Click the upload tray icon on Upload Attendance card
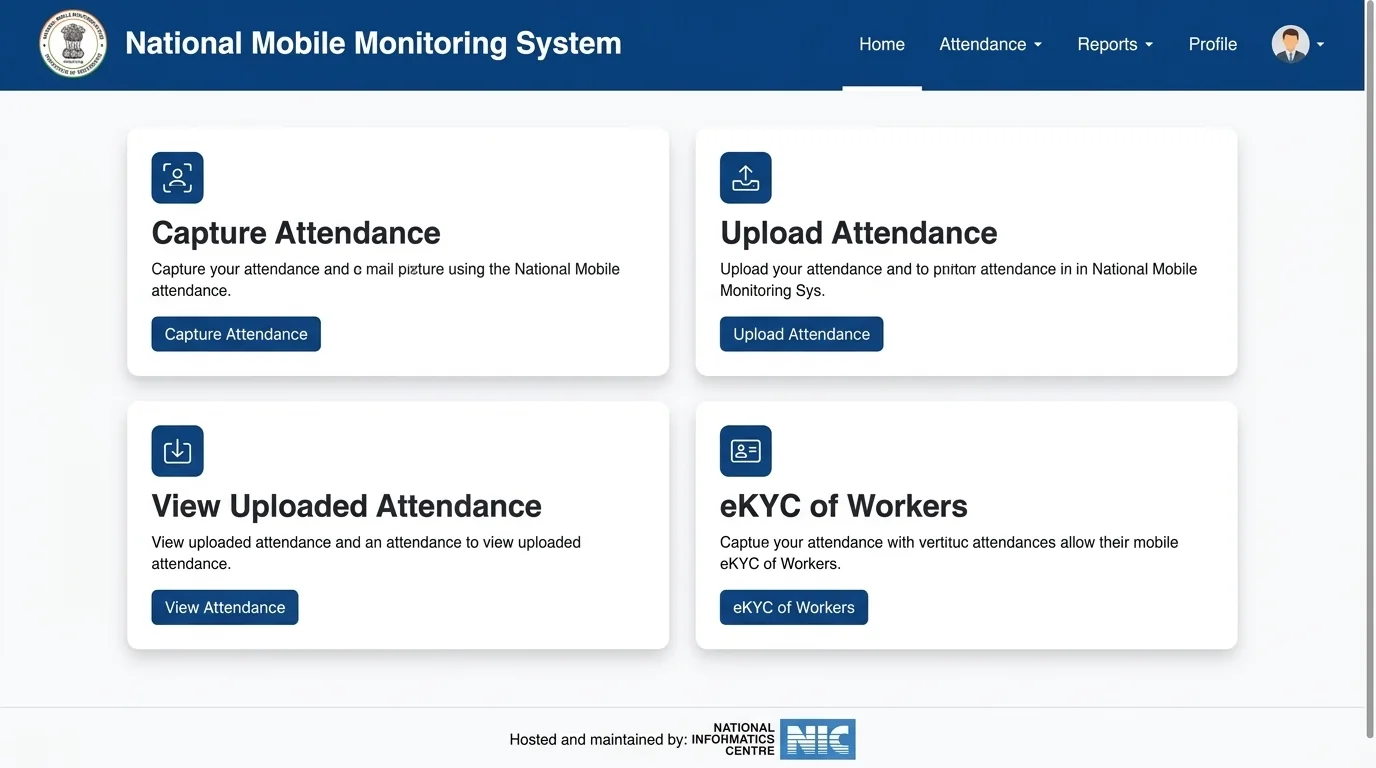The height and width of the screenshot is (768, 1376). pos(746,178)
